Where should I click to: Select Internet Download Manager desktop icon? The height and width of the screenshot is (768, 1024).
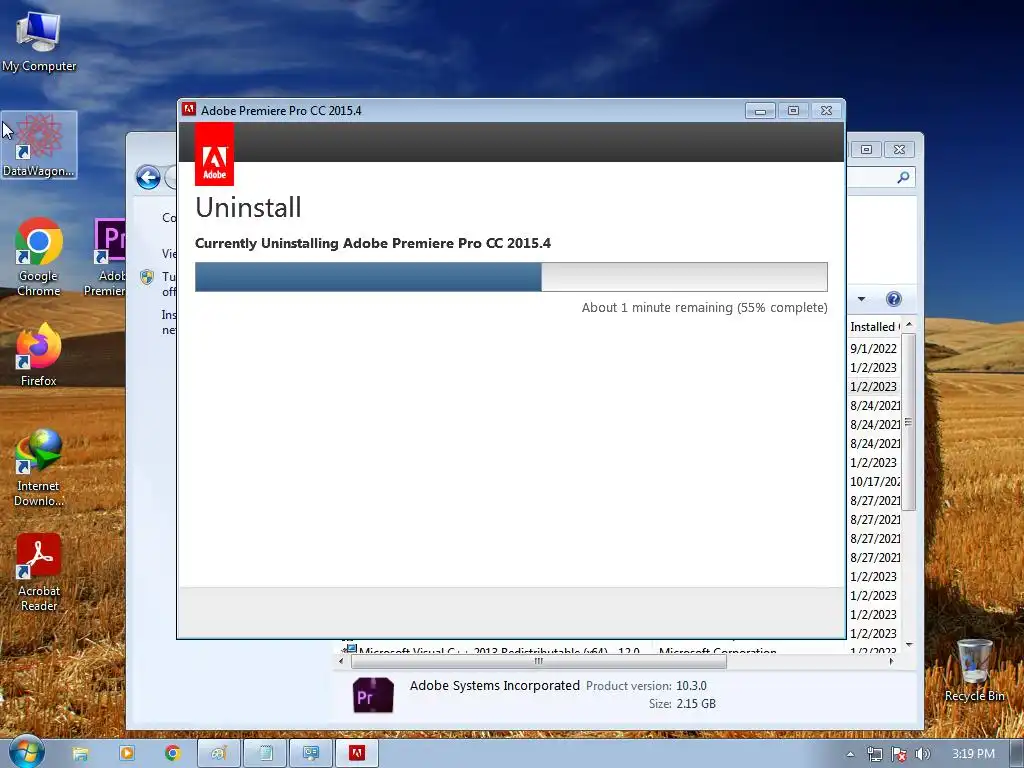pos(39,468)
